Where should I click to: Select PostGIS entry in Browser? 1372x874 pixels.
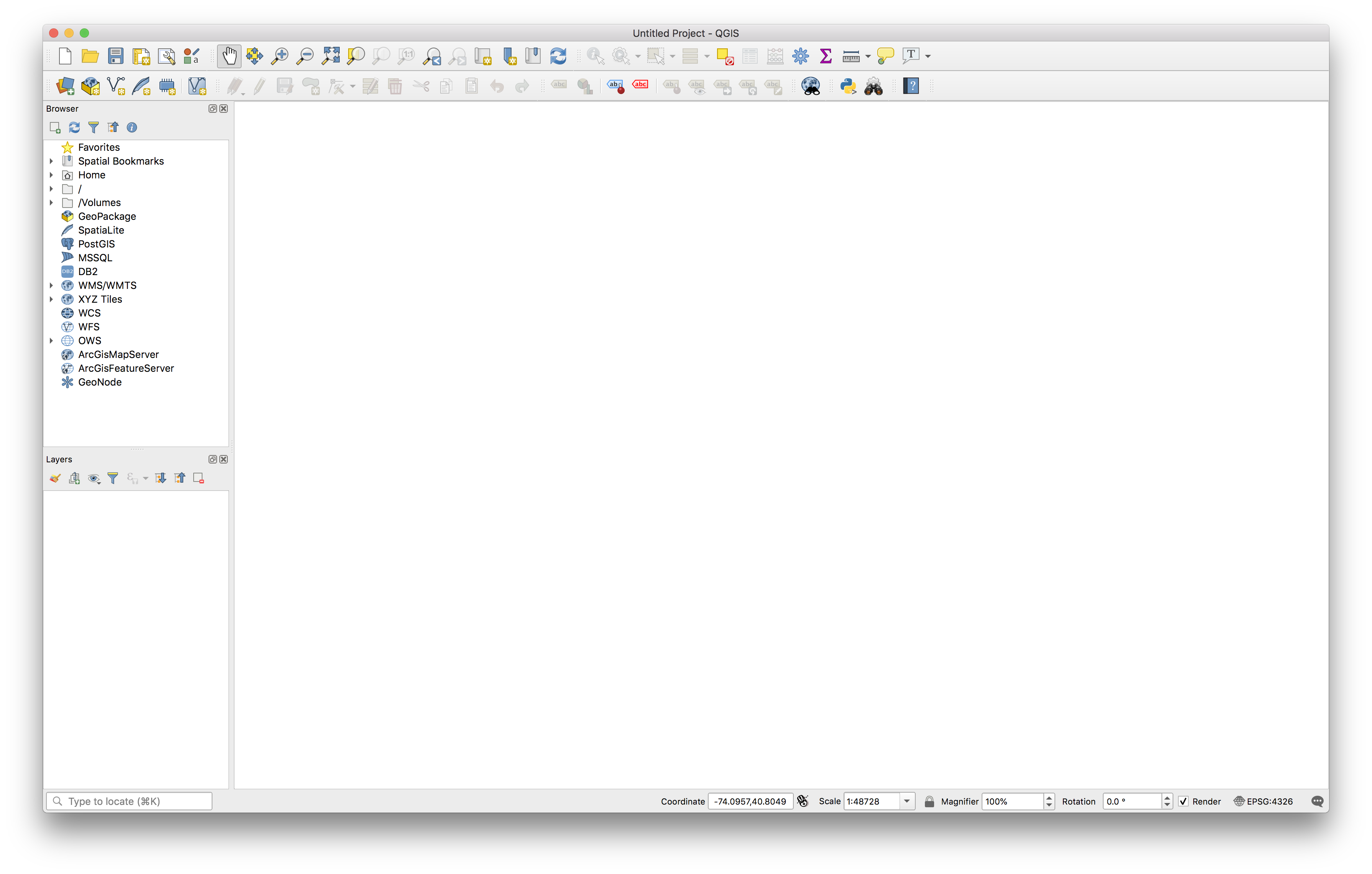[96, 244]
